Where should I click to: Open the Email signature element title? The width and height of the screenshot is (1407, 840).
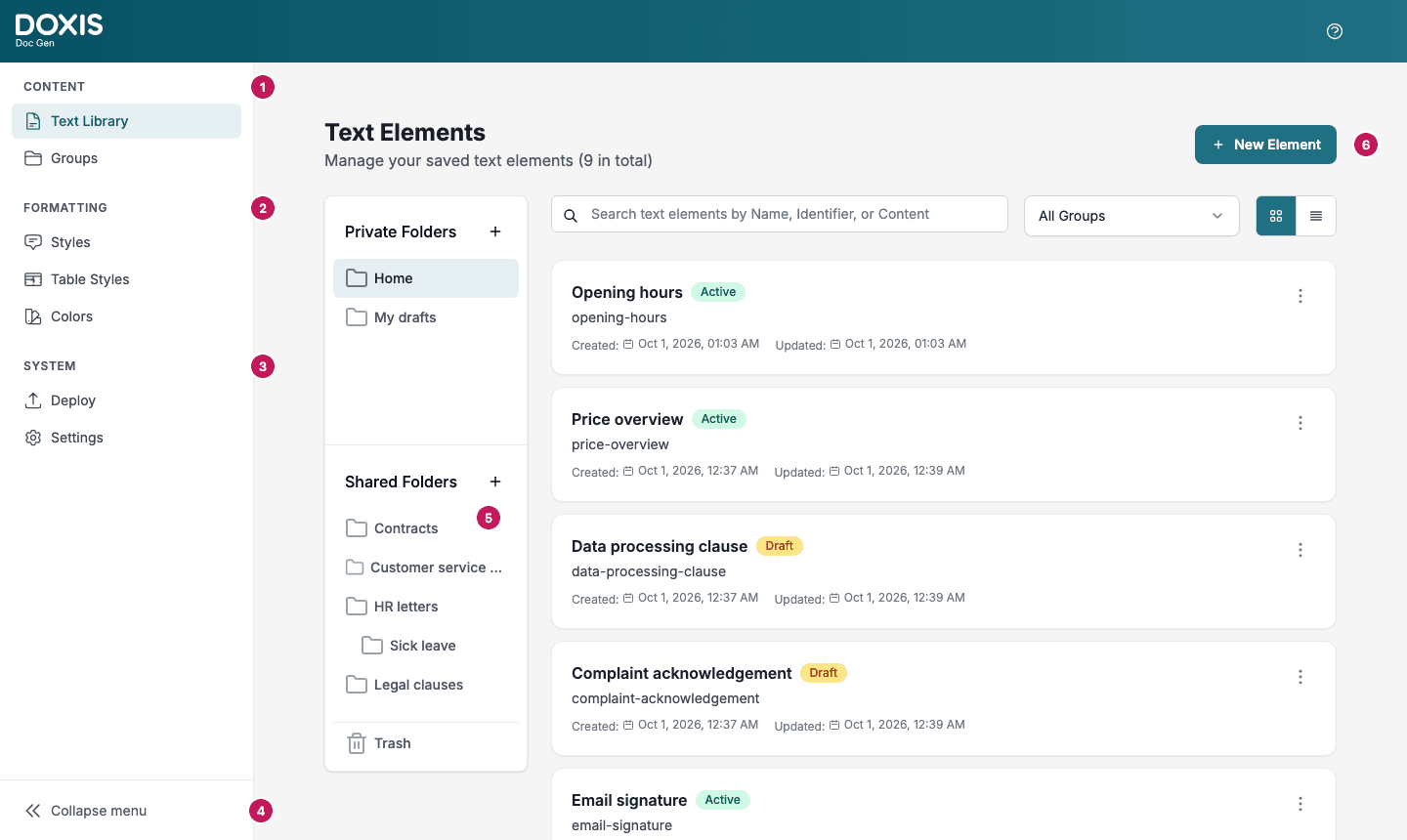click(x=629, y=800)
